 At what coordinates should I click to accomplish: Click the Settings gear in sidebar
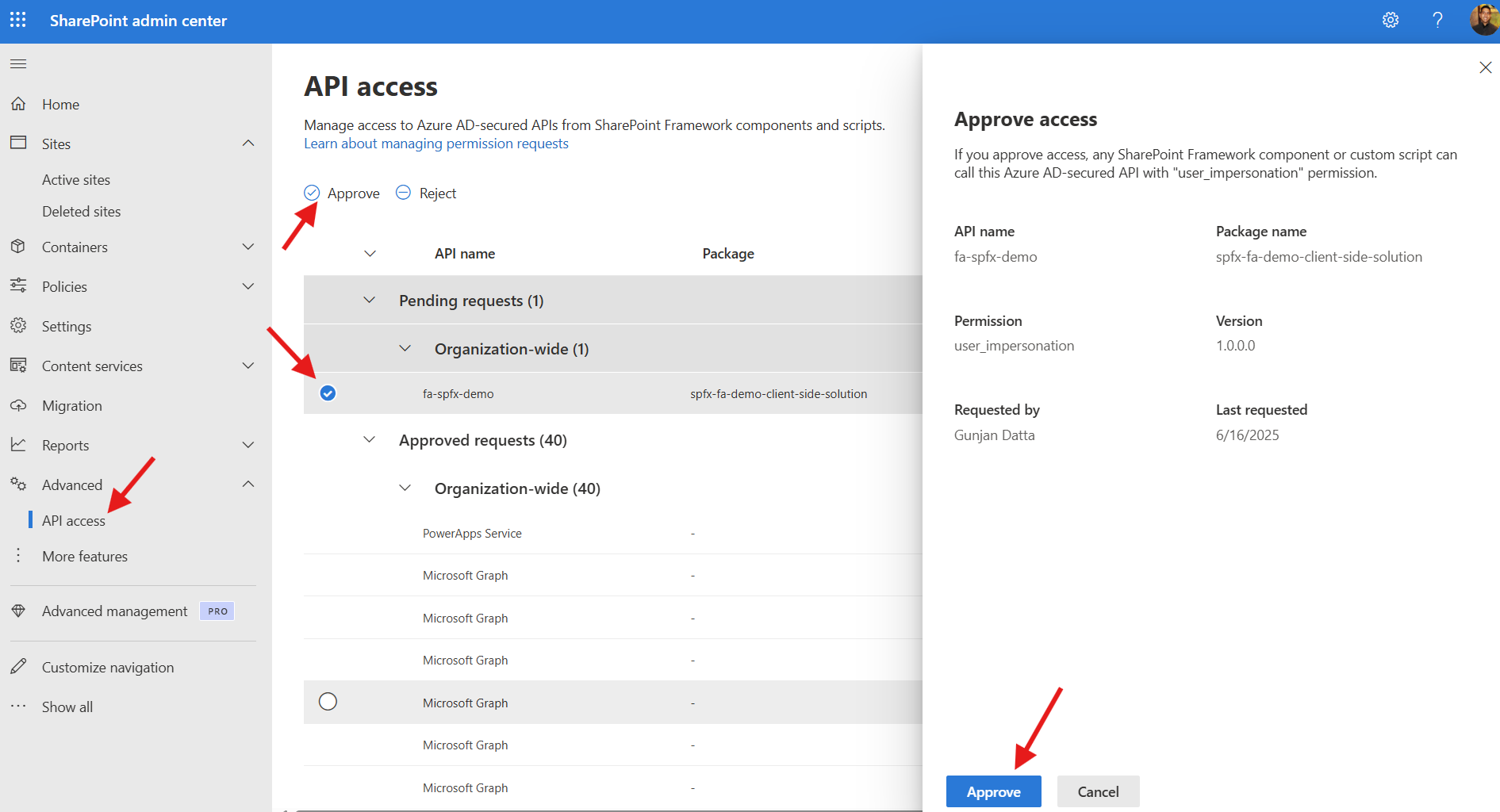tap(18, 325)
